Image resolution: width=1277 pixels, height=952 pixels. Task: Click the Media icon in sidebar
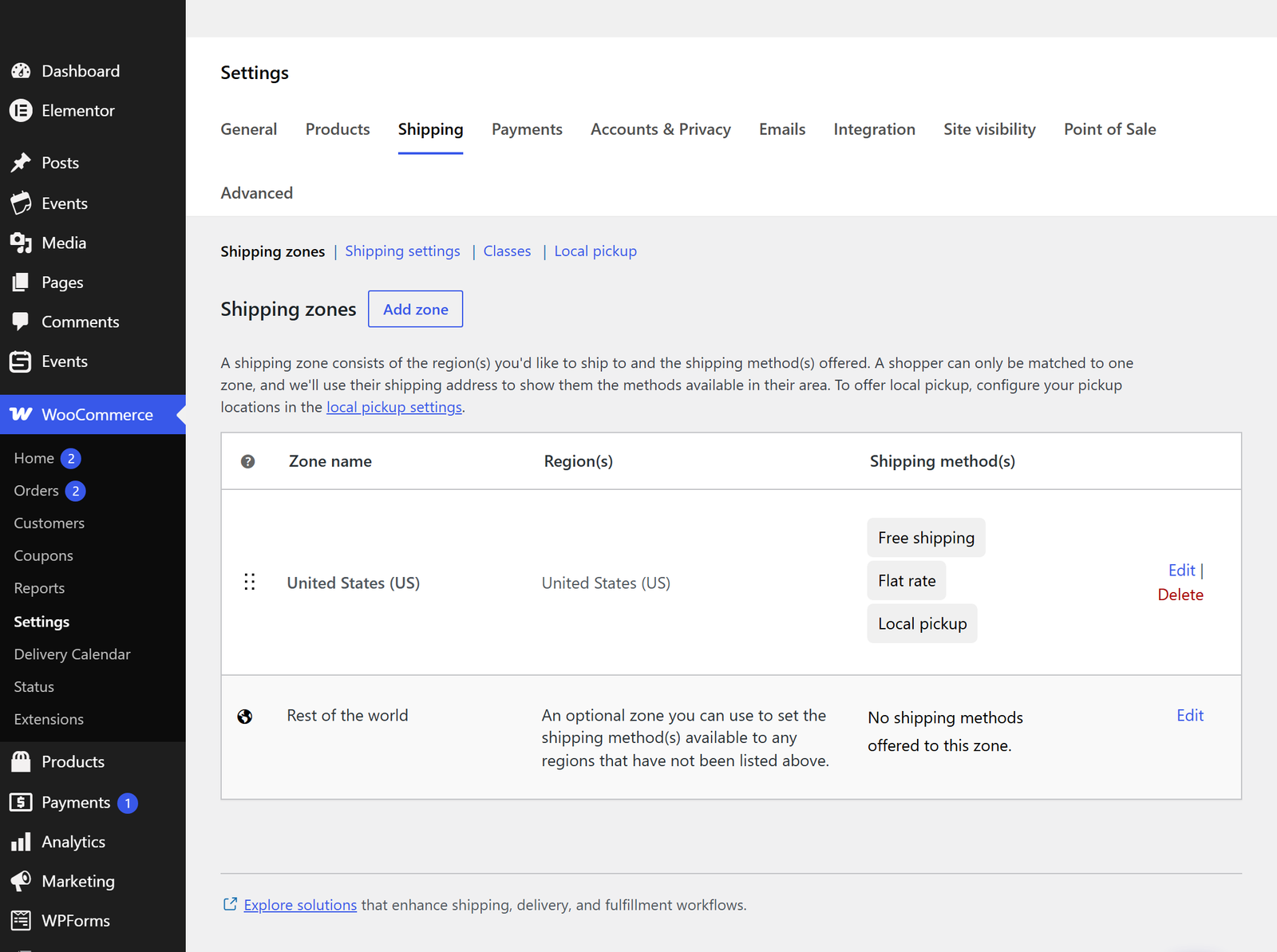pos(21,243)
